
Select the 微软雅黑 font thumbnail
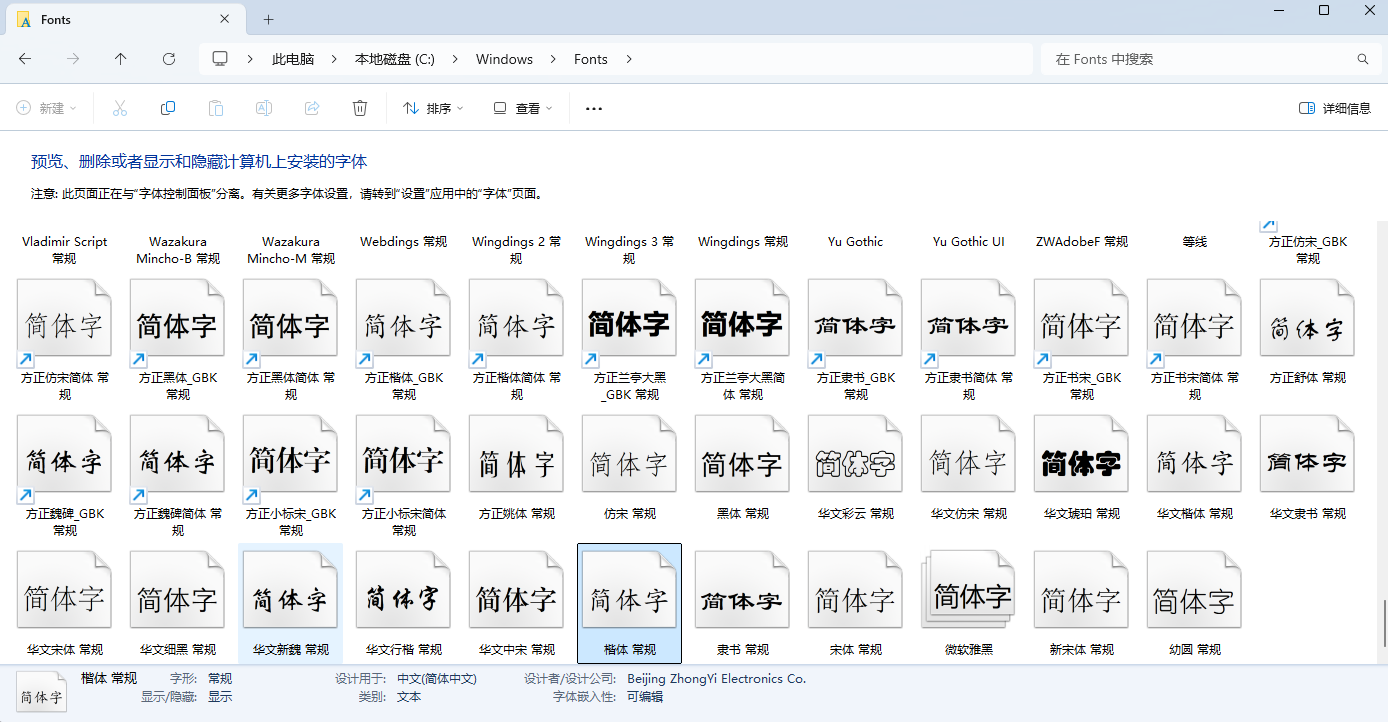point(968,598)
